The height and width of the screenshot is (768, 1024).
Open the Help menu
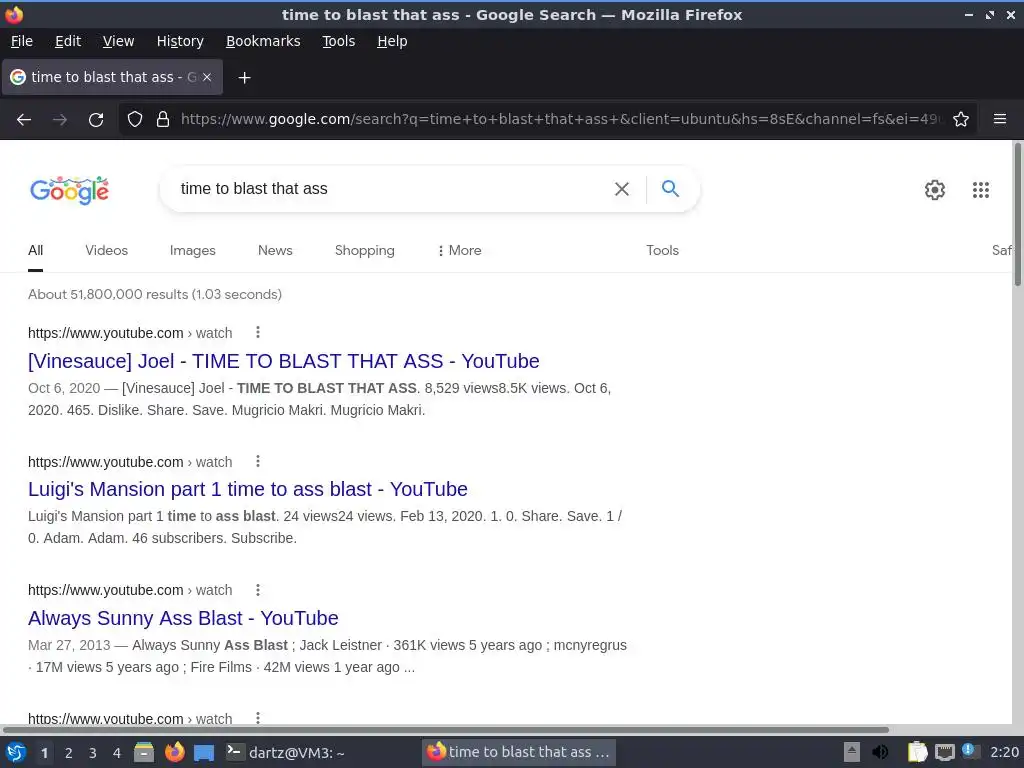392,41
